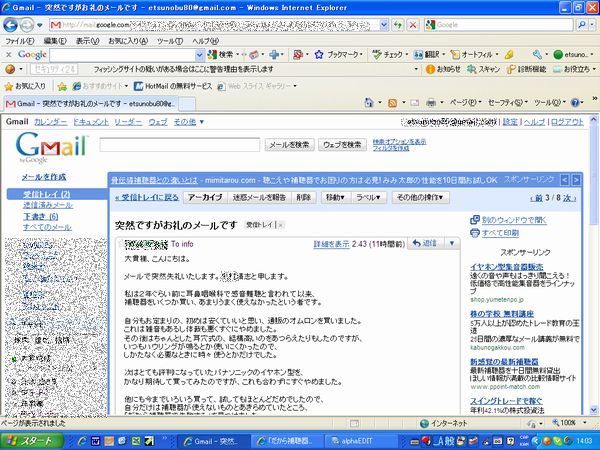
Task: Click in the Gmail search input field
Action: click(x=180, y=145)
